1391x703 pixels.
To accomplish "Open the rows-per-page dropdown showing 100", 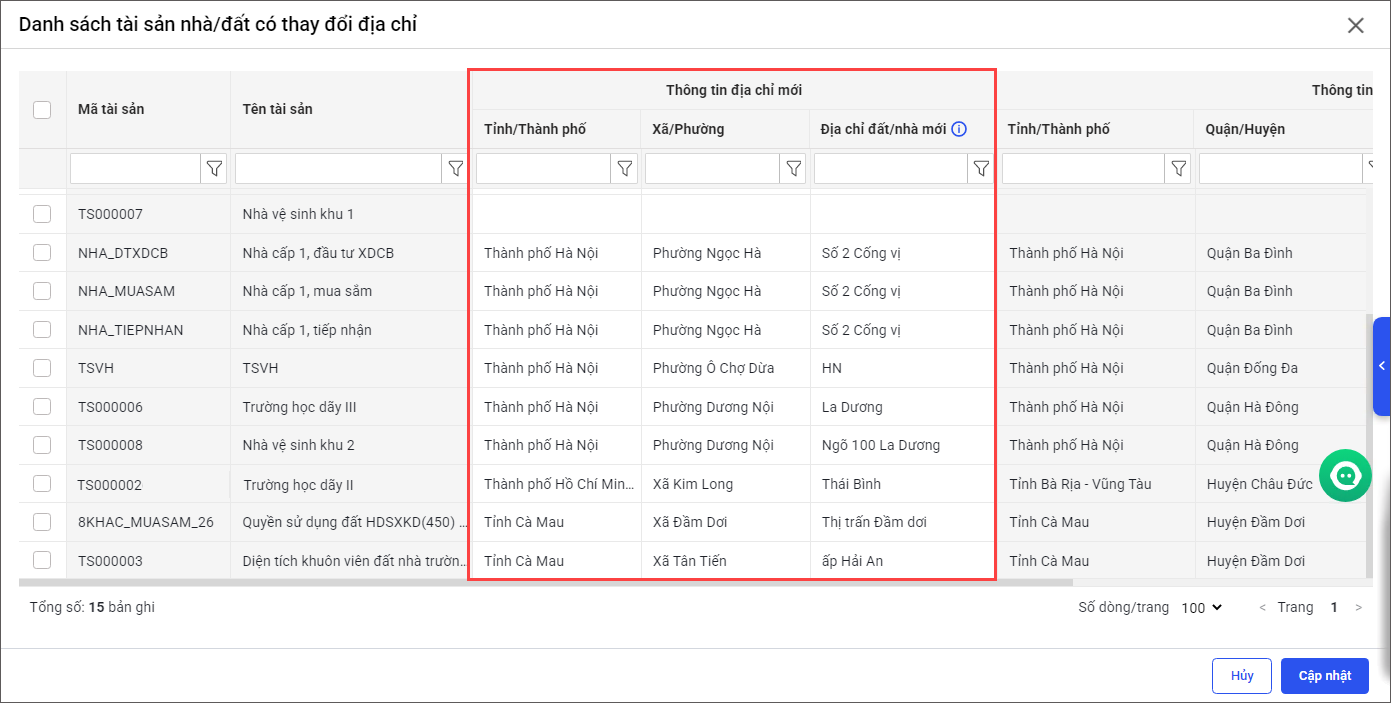I will tap(1201, 608).
